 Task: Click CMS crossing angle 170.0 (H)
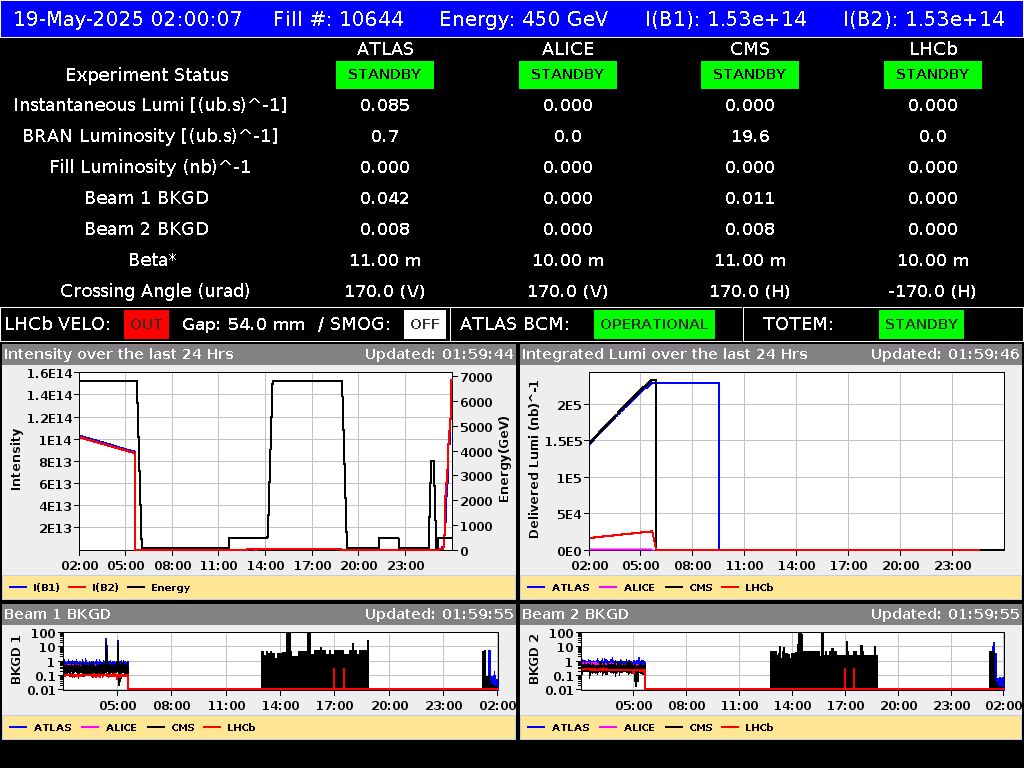coord(750,291)
